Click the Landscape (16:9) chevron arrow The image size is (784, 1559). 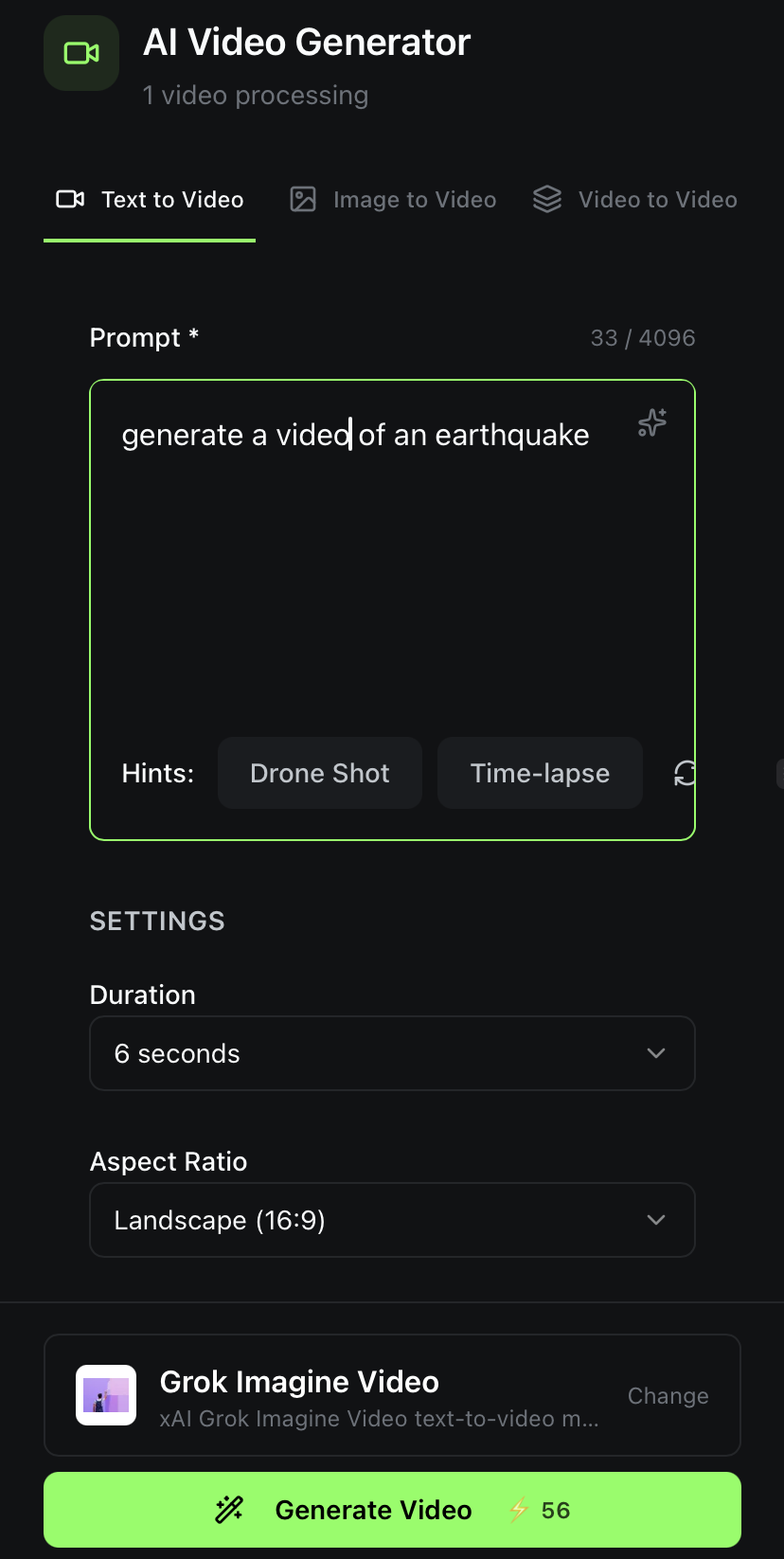[655, 1220]
